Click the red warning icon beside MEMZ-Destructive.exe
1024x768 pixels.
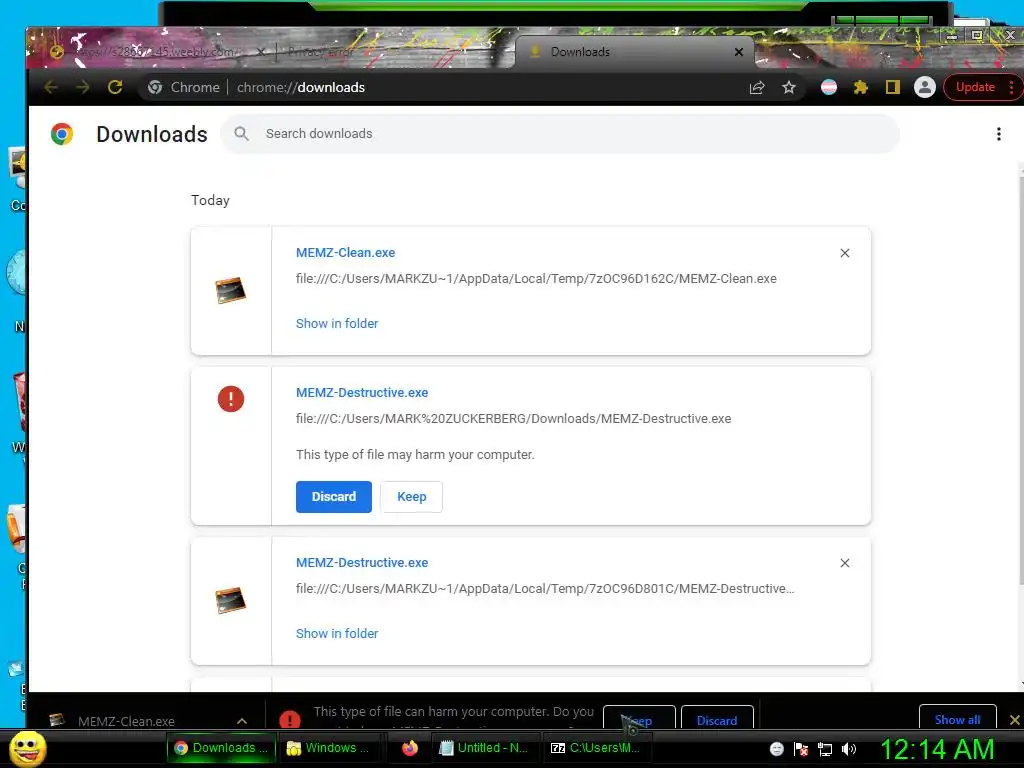[x=231, y=398]
